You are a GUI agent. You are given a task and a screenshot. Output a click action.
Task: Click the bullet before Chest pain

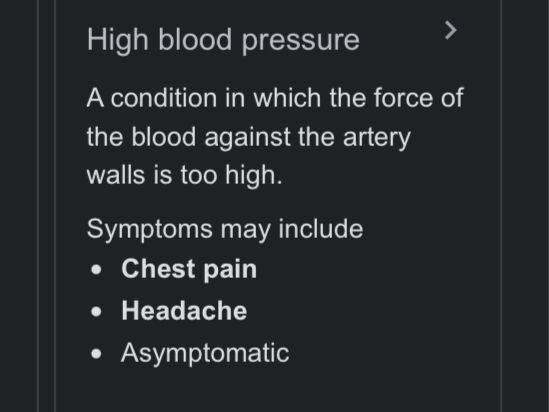pyautogui.click(x=96, y=270)
